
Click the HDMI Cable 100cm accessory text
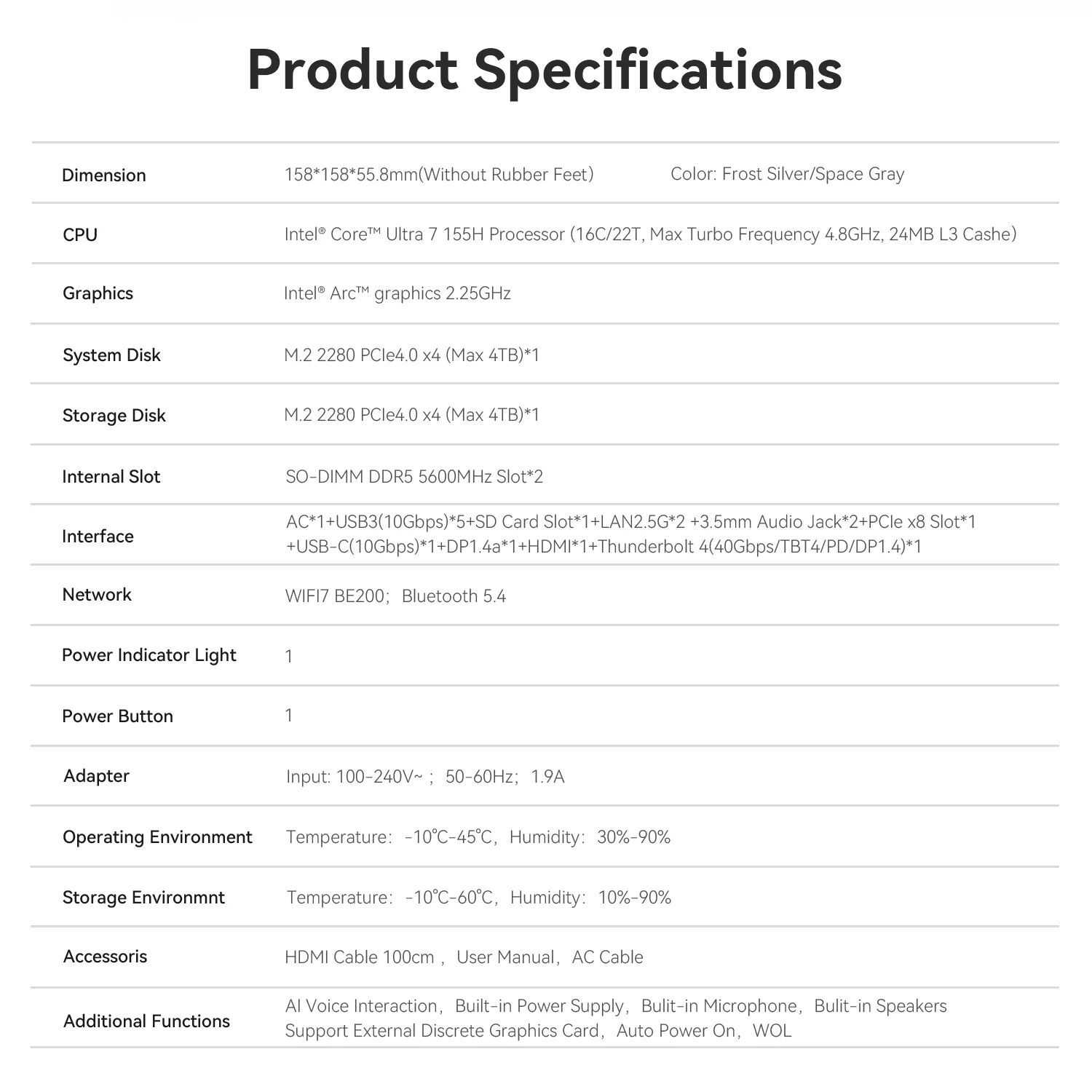pos(359,957)
